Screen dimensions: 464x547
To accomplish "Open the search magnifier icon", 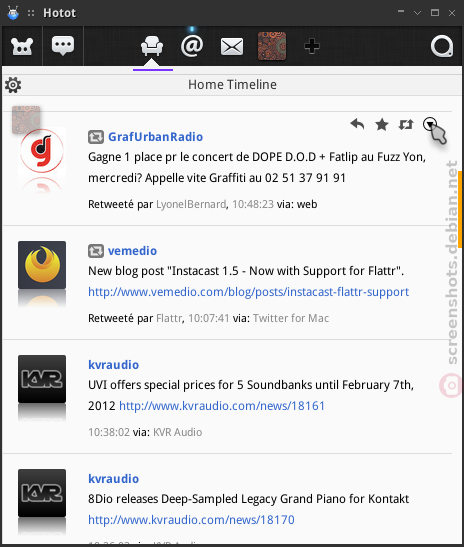I will click(x=442, y=46).
